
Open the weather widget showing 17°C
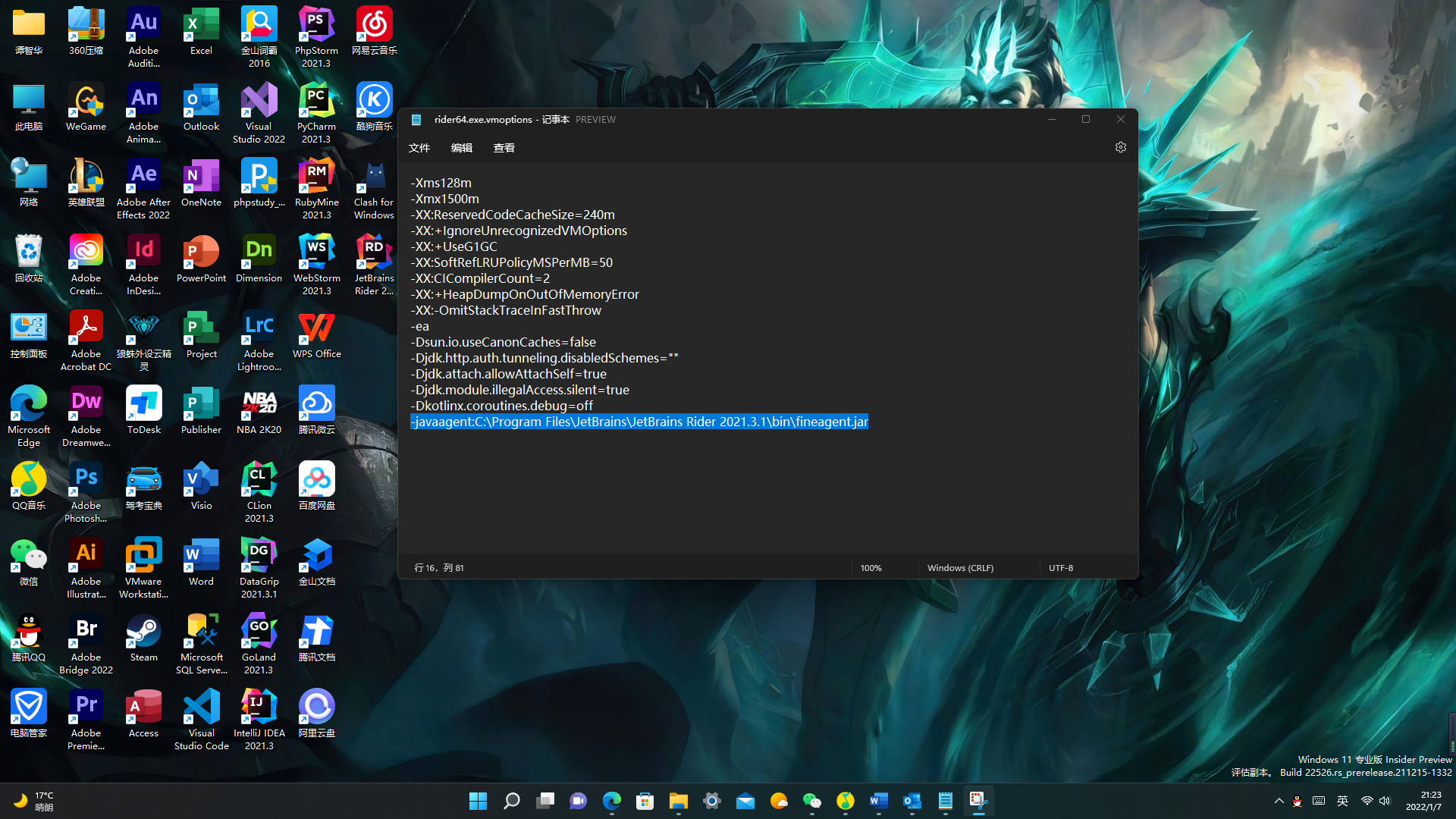34,801
